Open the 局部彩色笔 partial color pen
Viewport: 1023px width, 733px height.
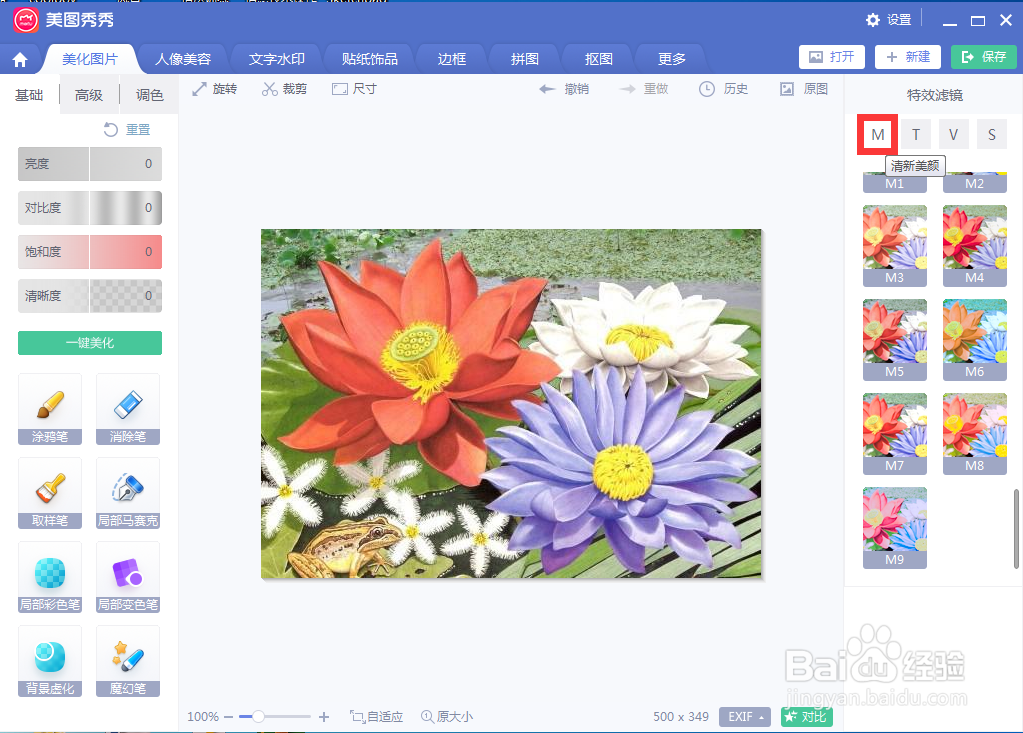pyautogui.click(x=49, y=577)
